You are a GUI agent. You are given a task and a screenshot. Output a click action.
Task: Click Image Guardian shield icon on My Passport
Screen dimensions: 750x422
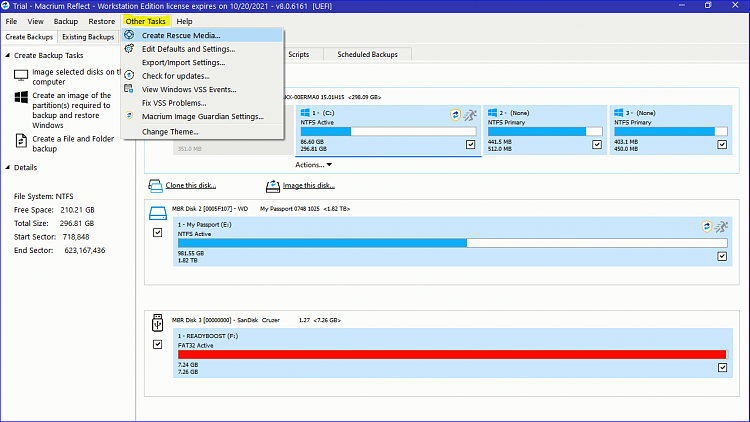click(707, 226)
